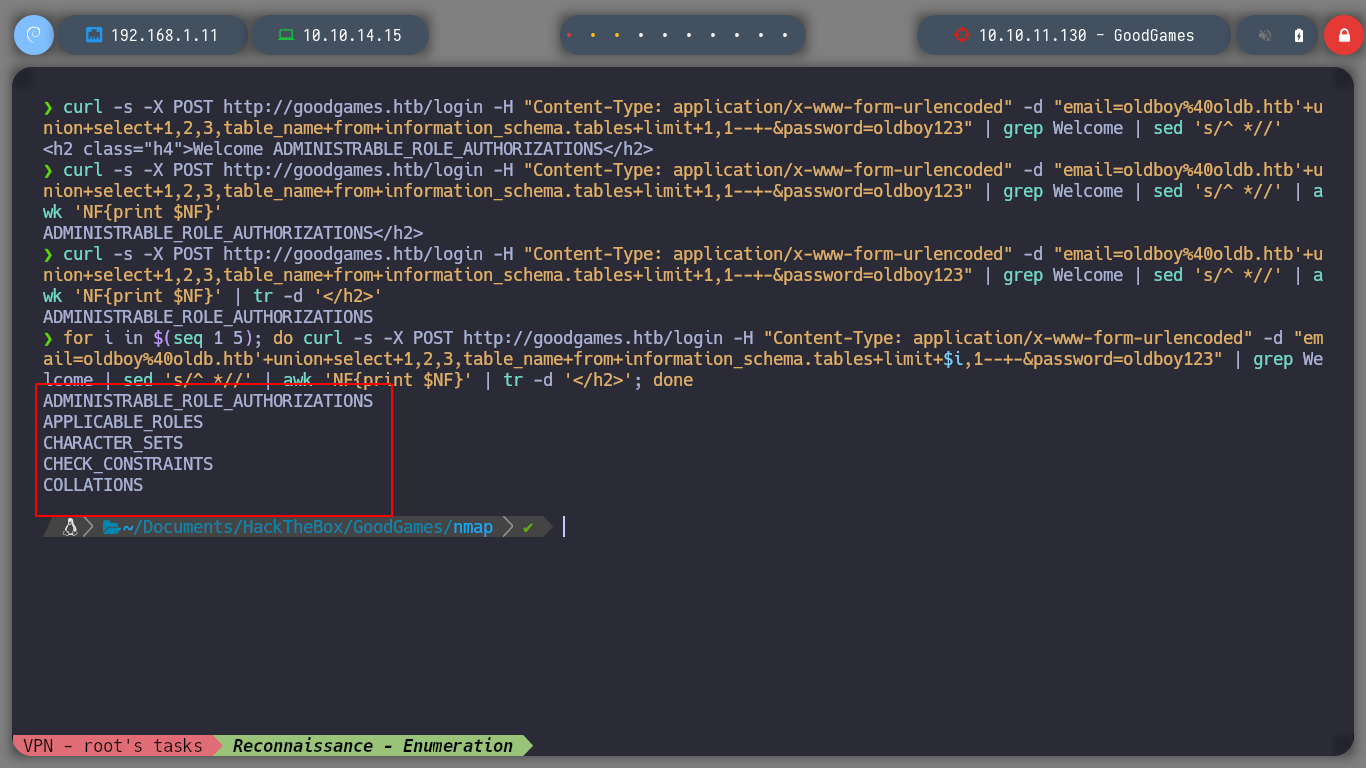The width and height of the screenshot is (1366, 768).
Task: Click the ethernet icon beside 192.168.1.11
Action: pyautogui.click(x=95, y=35)
